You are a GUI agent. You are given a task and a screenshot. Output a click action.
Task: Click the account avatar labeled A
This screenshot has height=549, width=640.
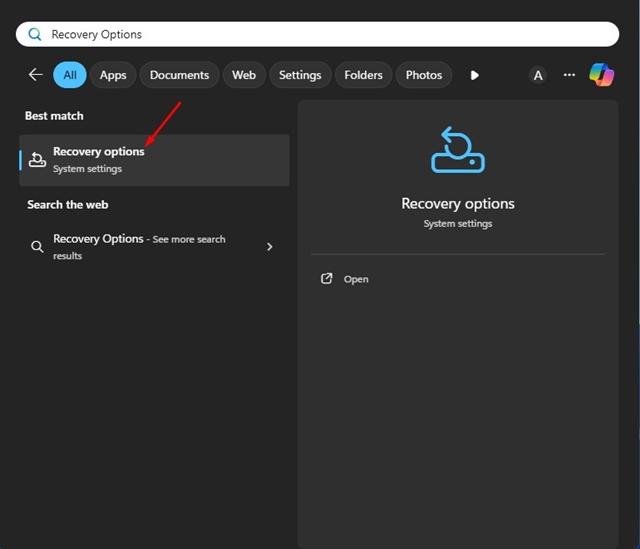tap(538, 75)
